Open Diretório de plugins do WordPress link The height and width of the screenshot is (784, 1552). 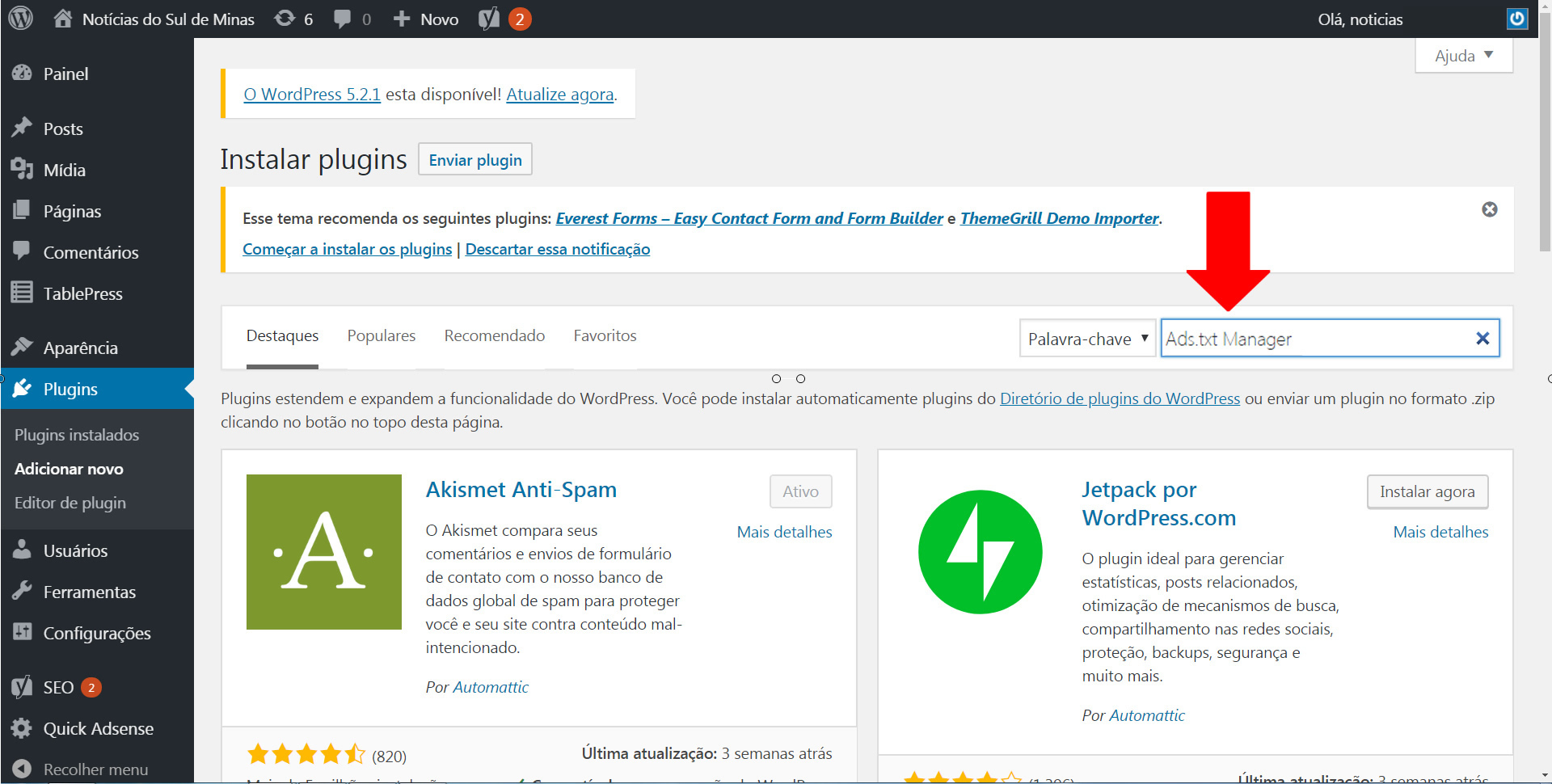click(x=1120, y=398)
